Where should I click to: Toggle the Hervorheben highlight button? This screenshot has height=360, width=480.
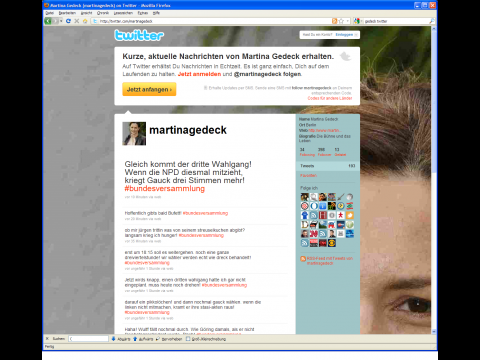click(x=169, y=339)
